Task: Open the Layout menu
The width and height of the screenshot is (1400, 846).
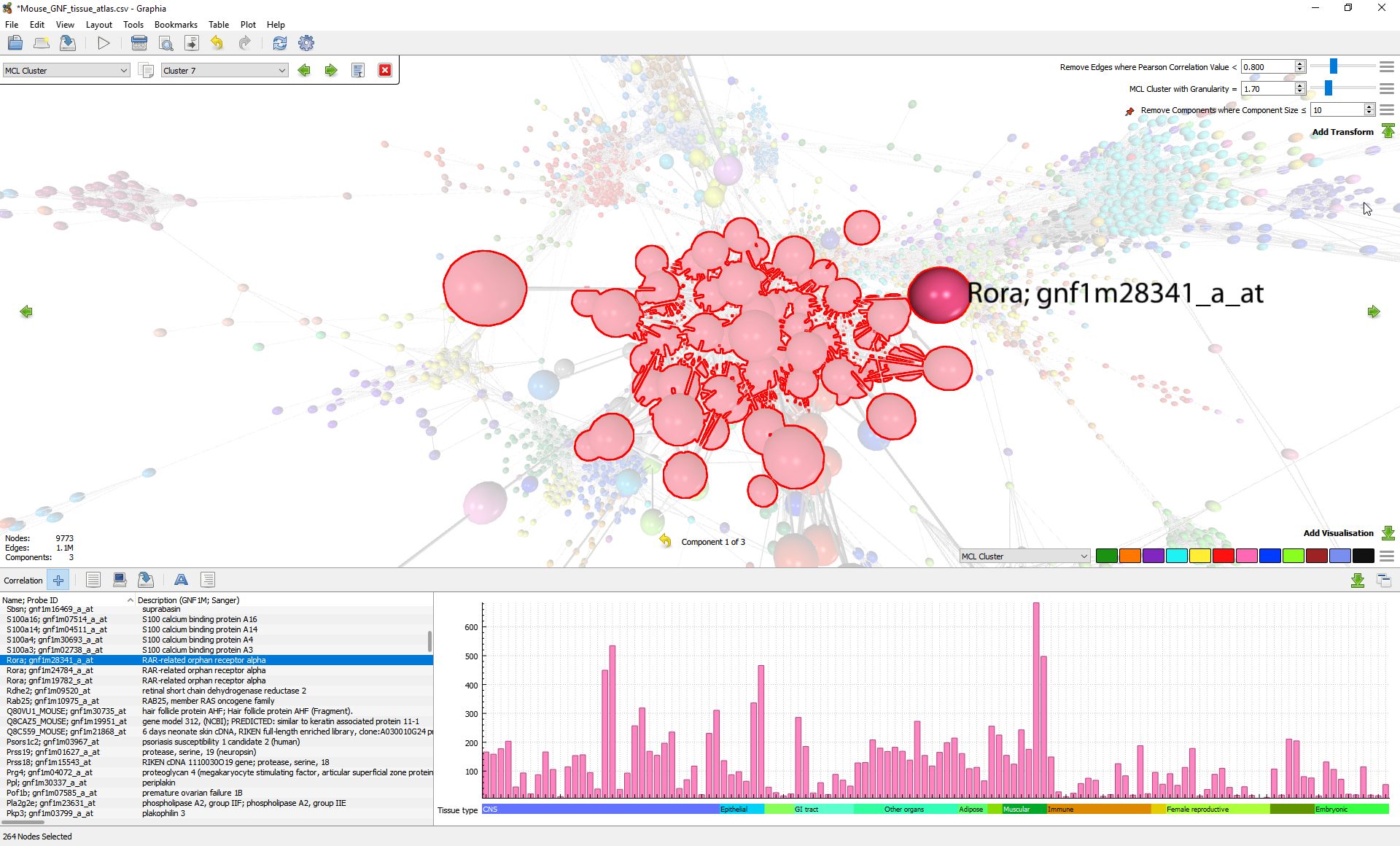Action: [98, 24]
